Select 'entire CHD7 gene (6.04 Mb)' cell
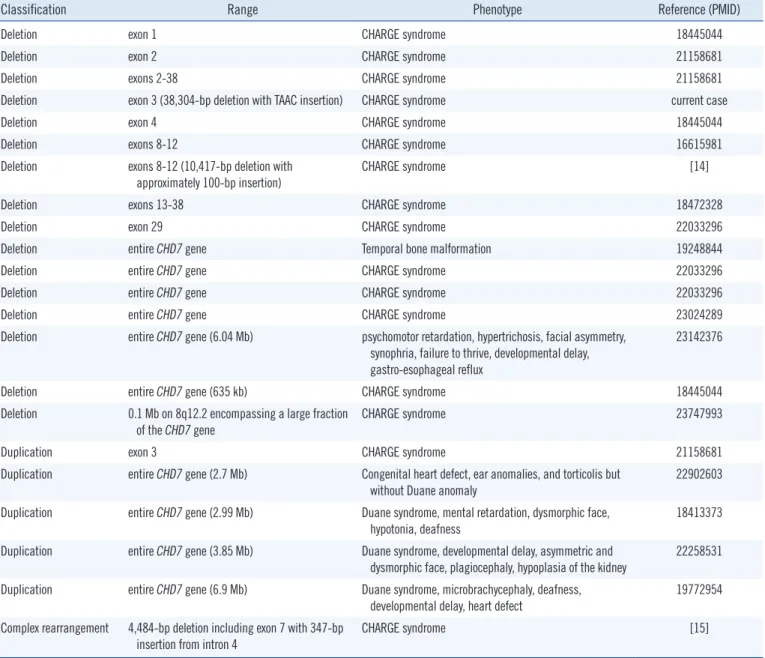The width and height of the screenshot is (765, 658). click(x=190, y=337)
